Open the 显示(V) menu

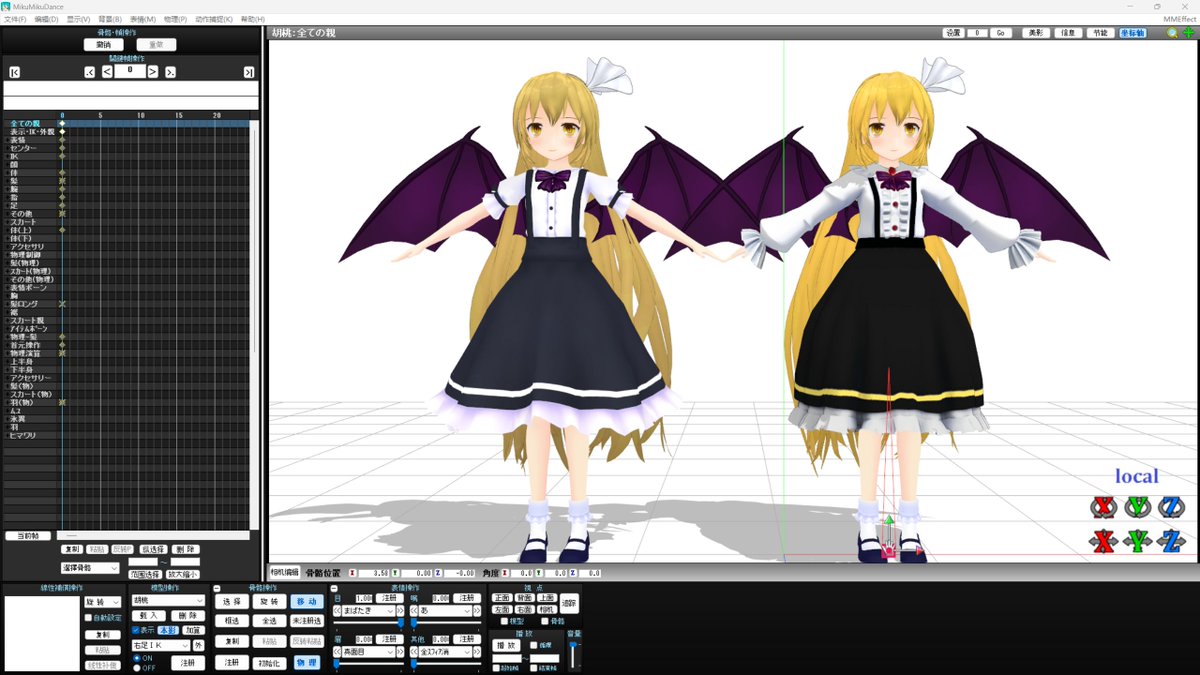pos(78,19)
